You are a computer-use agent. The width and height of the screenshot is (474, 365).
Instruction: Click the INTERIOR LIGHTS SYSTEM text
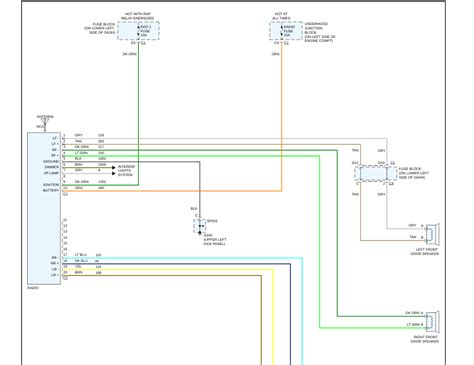click(126, 170)
